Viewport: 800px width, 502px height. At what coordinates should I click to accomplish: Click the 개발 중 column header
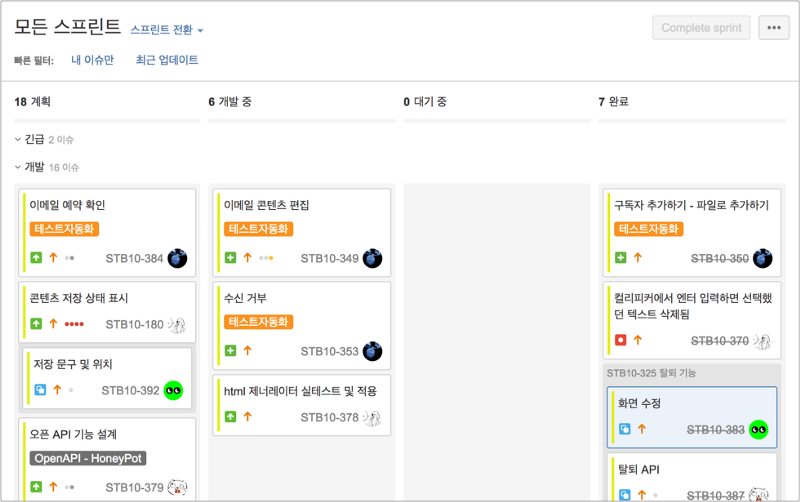point(234,101)
